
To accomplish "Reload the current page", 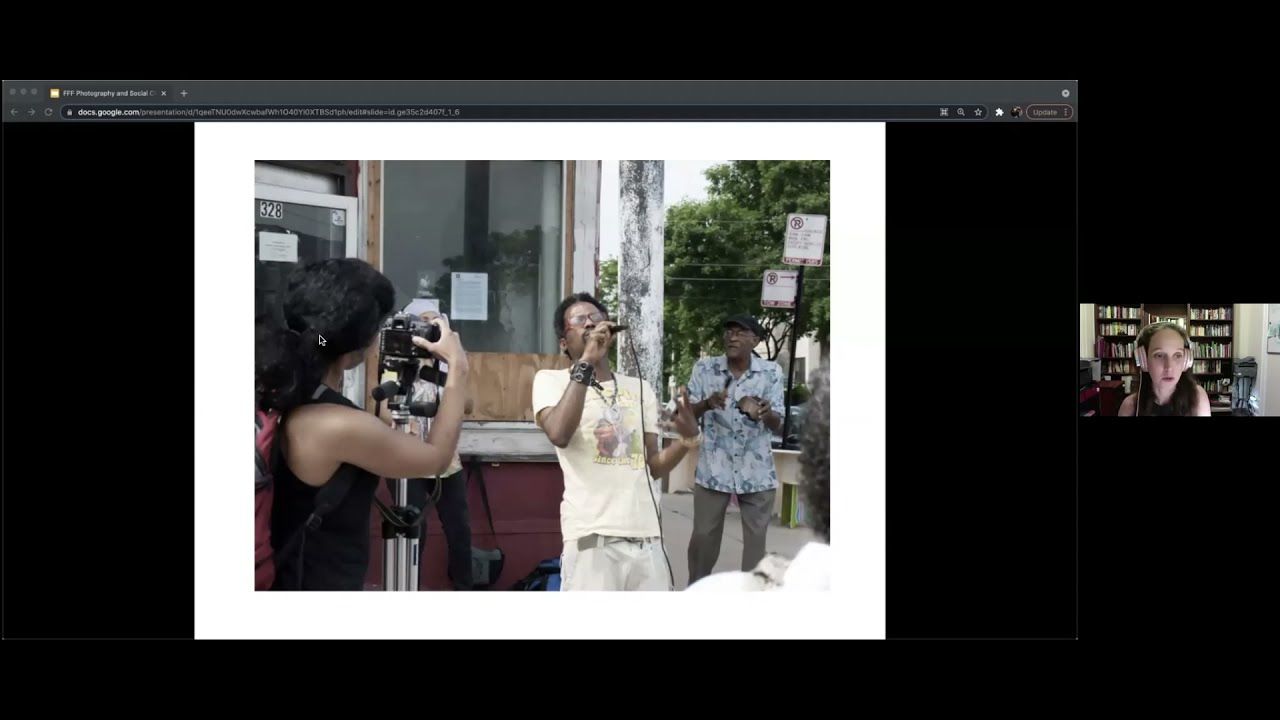I will pyautogui.click(x=48, y=112).
